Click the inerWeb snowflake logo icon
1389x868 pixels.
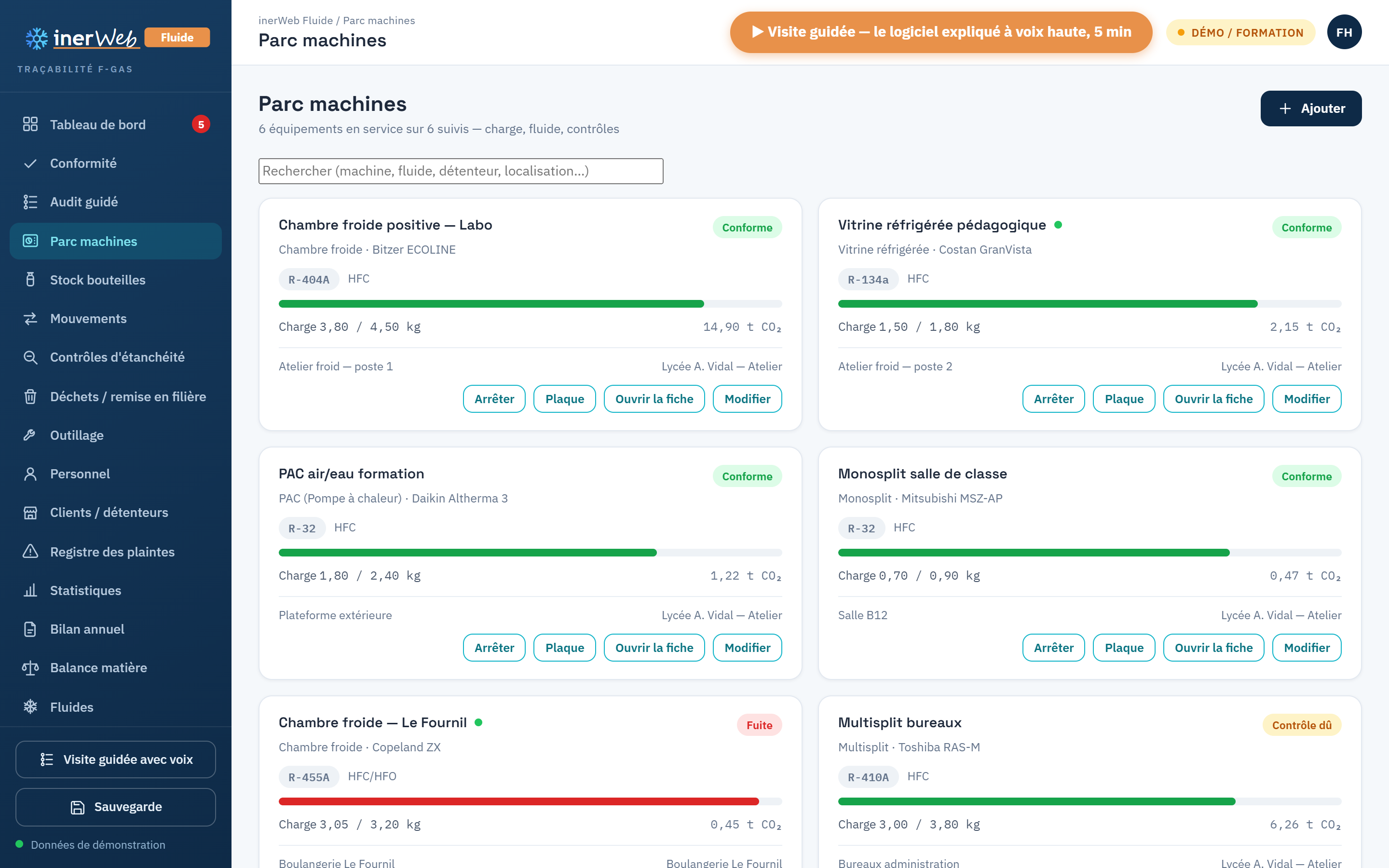[37, 38]
